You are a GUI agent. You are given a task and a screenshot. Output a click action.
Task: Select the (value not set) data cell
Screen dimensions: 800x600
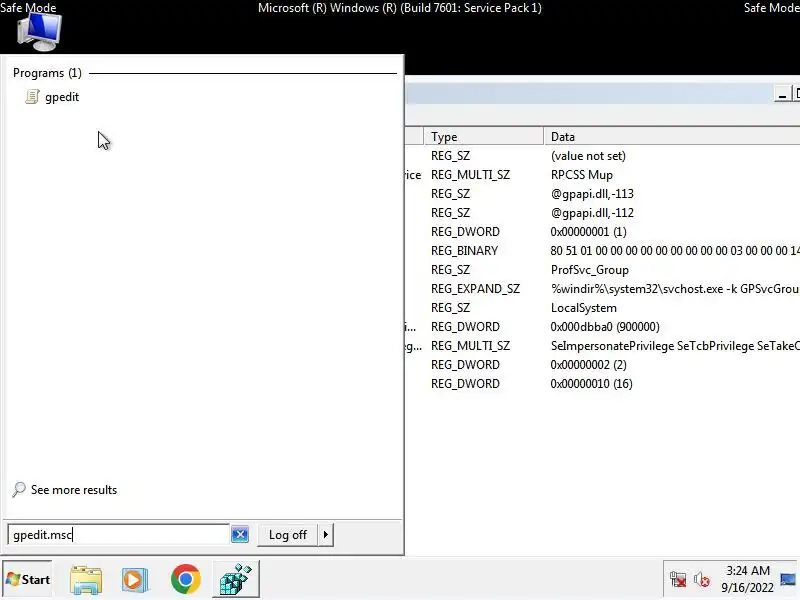point(588,156)
